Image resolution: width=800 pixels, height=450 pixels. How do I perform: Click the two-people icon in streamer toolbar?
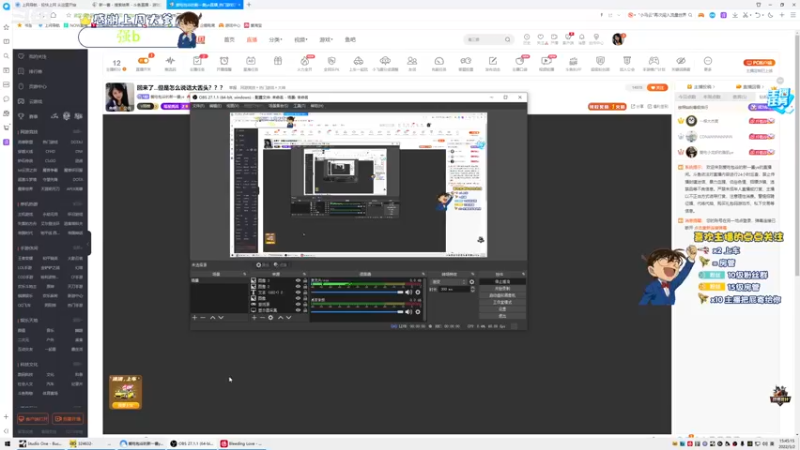tap(412, 61)
